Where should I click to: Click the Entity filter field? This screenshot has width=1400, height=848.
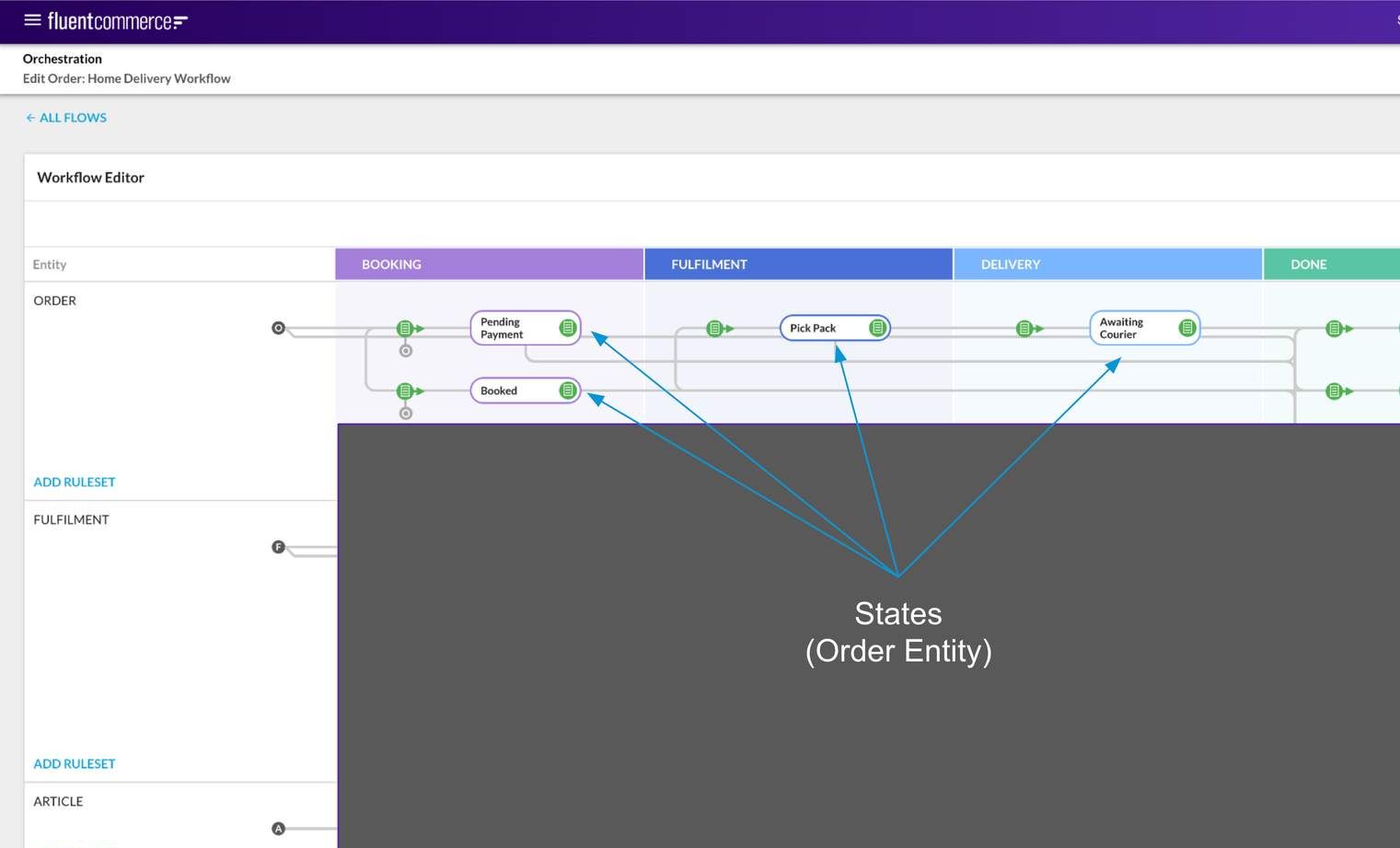coord(49,264)
